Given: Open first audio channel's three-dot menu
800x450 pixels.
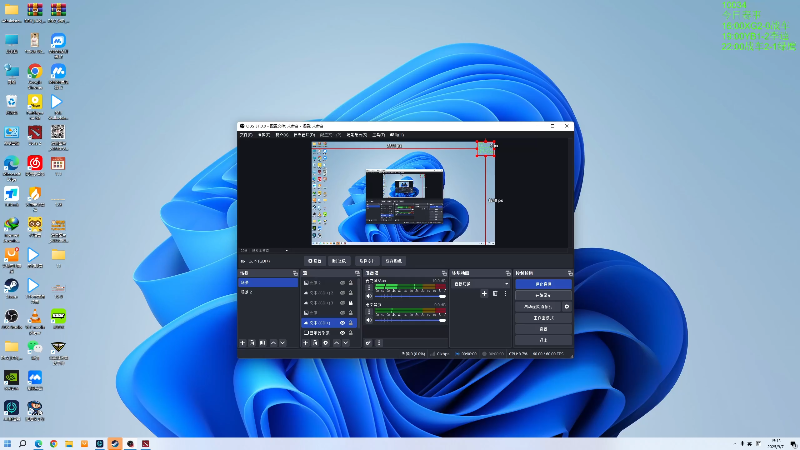Looking at the screenshot, I should (x=369, y=288).
